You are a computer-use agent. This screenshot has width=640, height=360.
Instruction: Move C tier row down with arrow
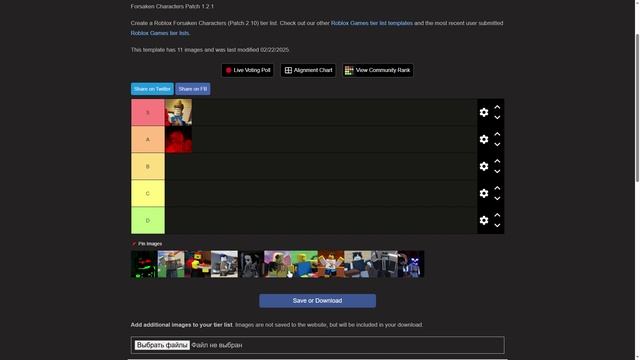click(497, 198)
